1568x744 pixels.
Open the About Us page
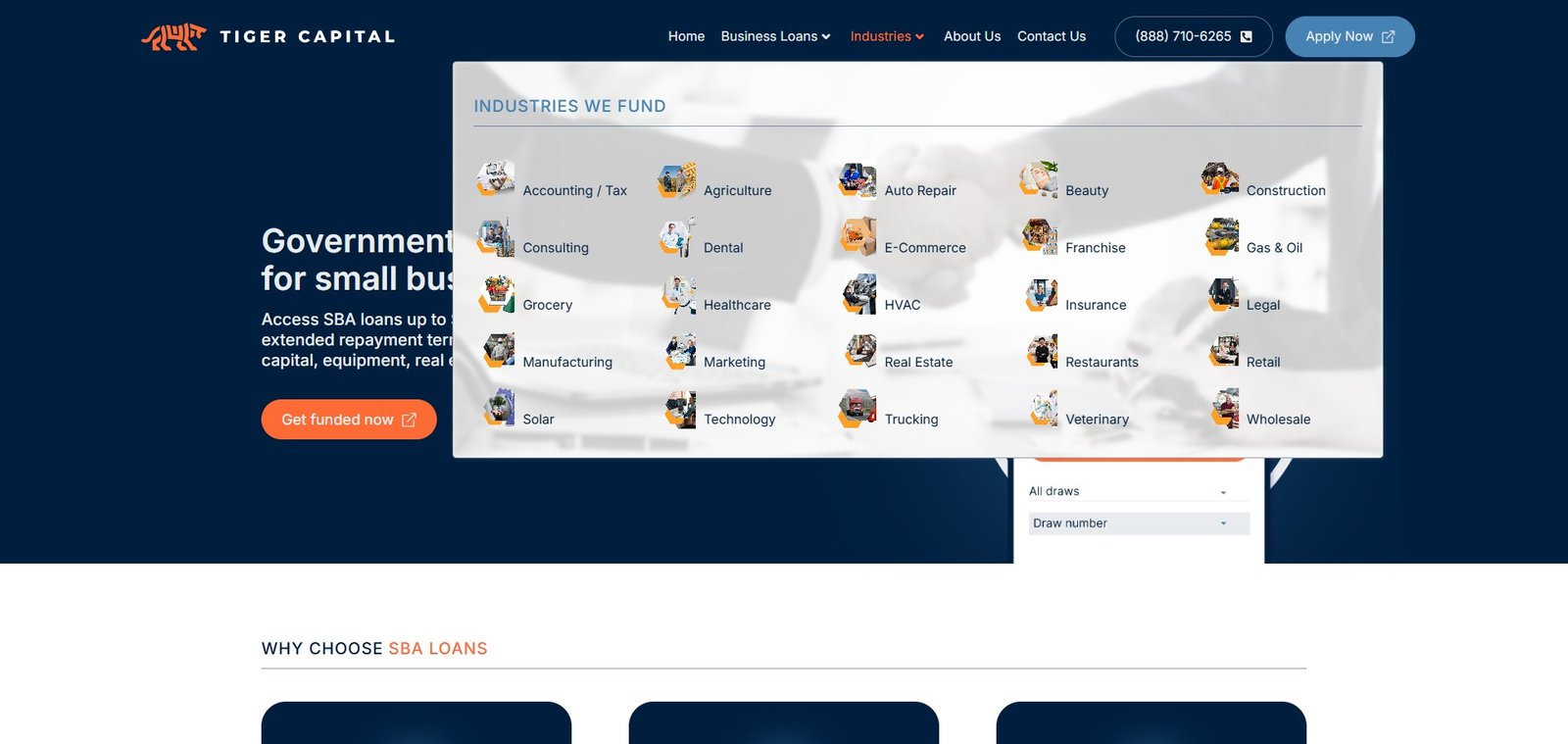971,36
